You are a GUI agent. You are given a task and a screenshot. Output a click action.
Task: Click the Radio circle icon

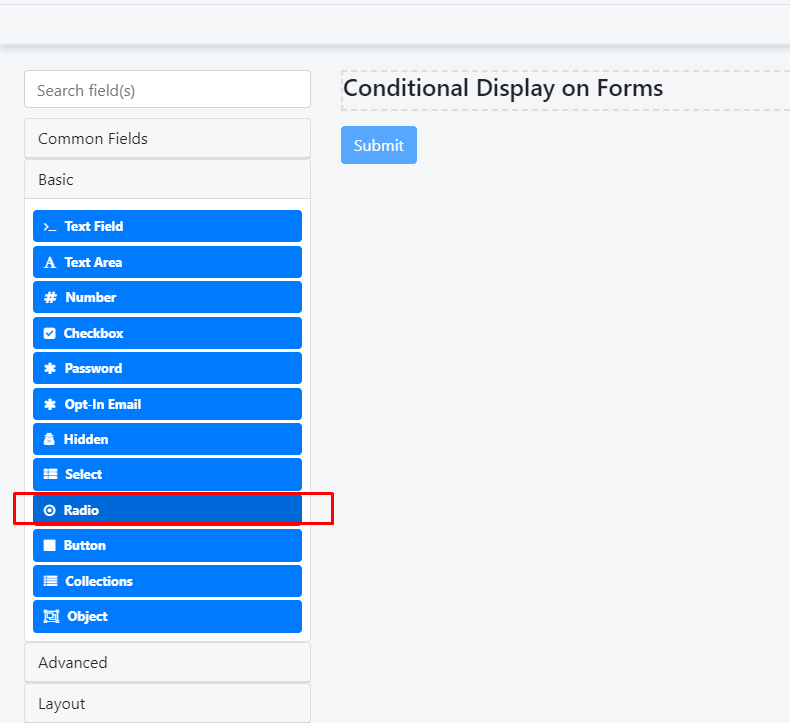pos(50,511)
